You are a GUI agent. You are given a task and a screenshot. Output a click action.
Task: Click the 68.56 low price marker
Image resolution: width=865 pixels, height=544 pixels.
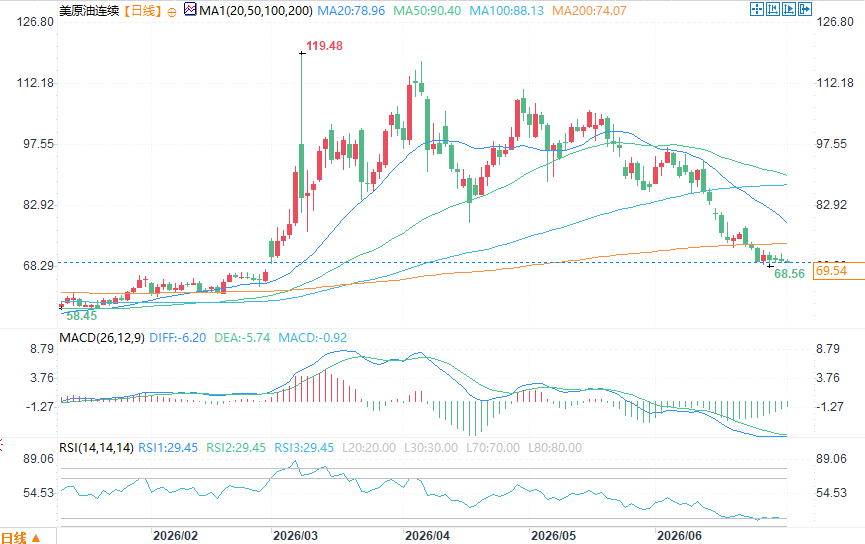[x=789, y=274]
